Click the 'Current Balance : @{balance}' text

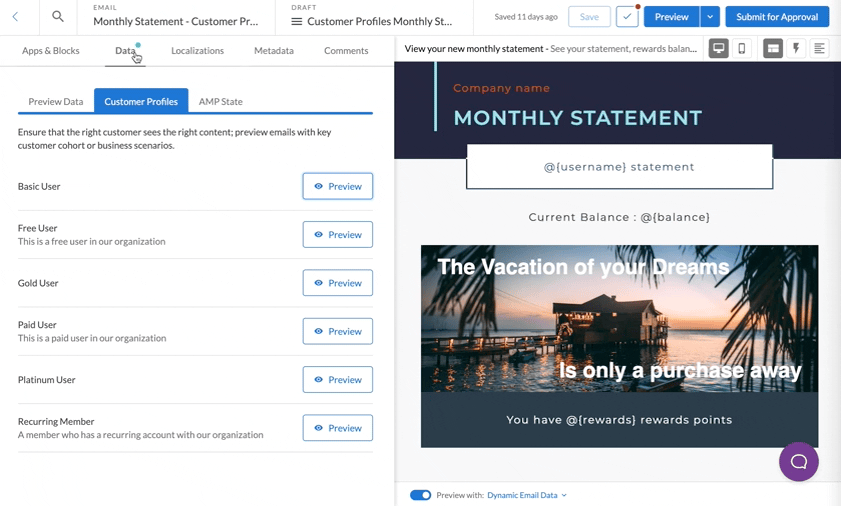click(x=619, y=217)
